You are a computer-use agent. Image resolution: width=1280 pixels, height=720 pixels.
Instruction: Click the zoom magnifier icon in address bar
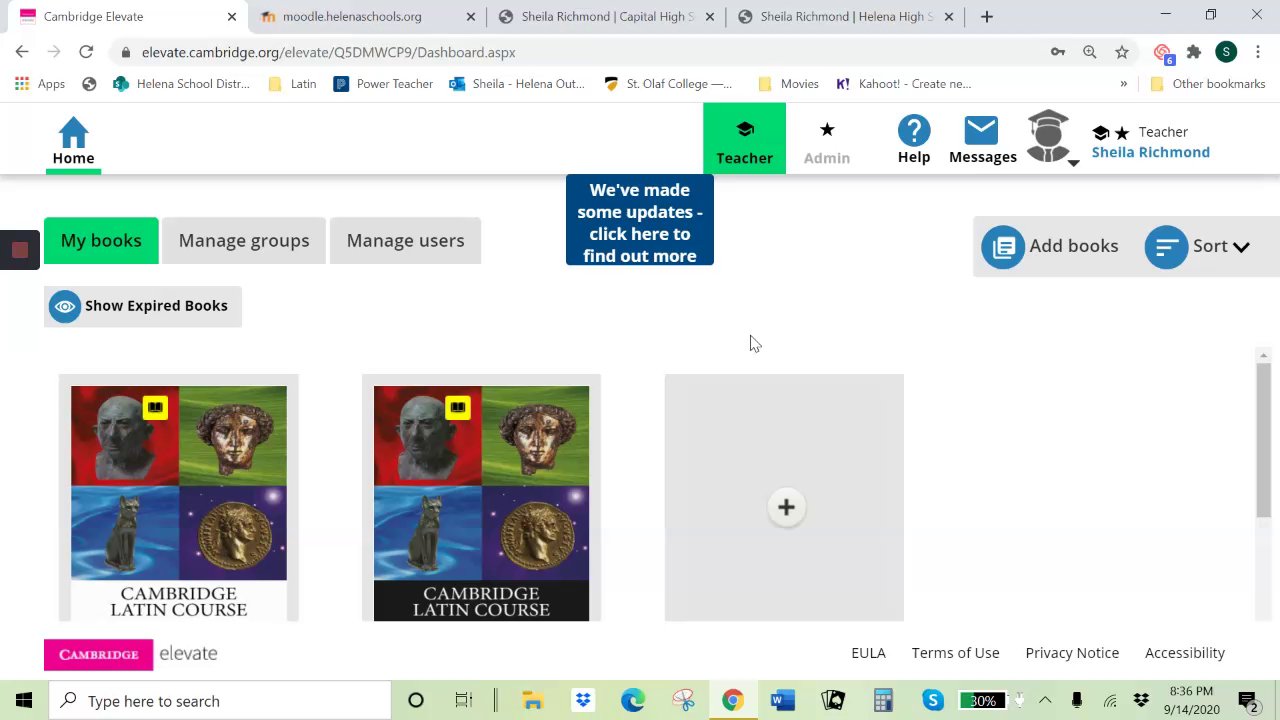click(1090, 52)
